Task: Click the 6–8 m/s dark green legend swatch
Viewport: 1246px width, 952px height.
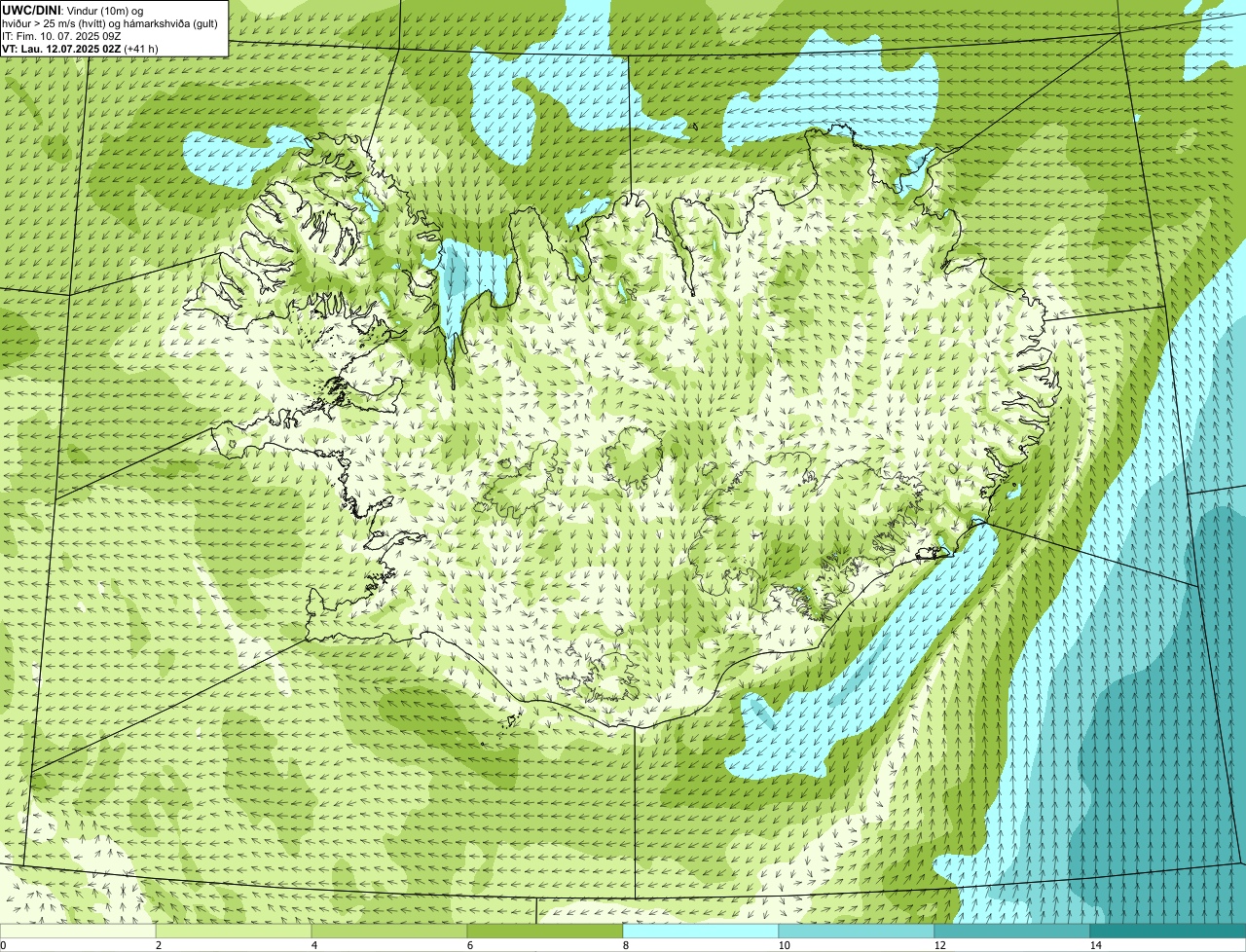Action: click(x=545, y=931)
